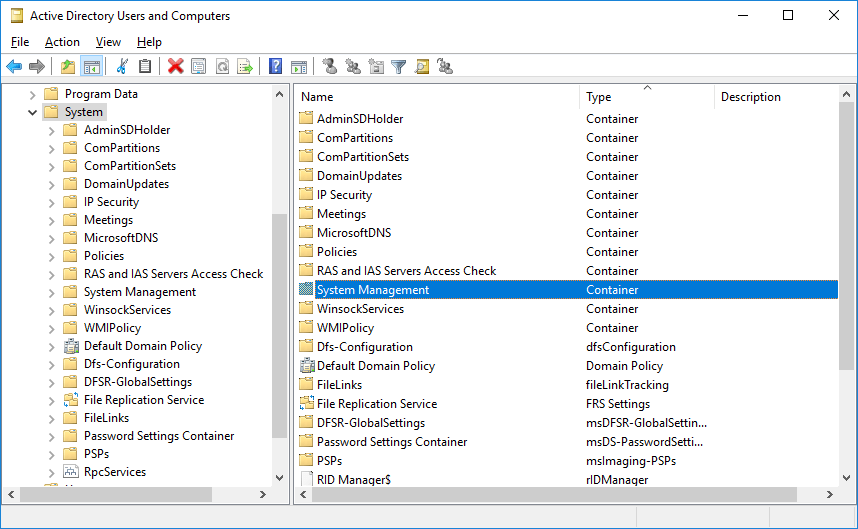The width and height of the screenshot is (858, 529).
Task: Toggle the Show/Hide Console Tree button
Action: coord(91,67)
